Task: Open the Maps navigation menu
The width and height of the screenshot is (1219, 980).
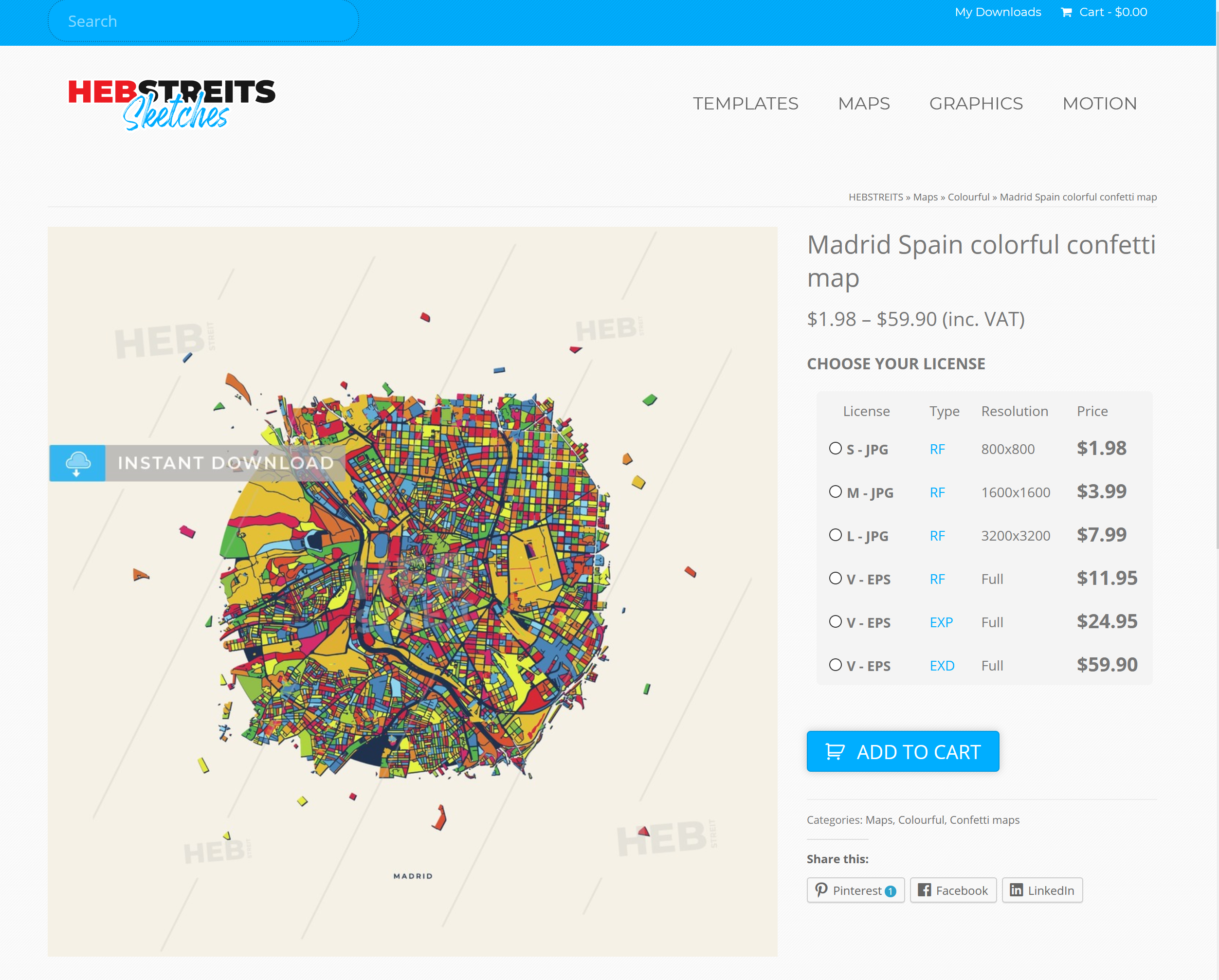Action: click(x=863, y=104)
